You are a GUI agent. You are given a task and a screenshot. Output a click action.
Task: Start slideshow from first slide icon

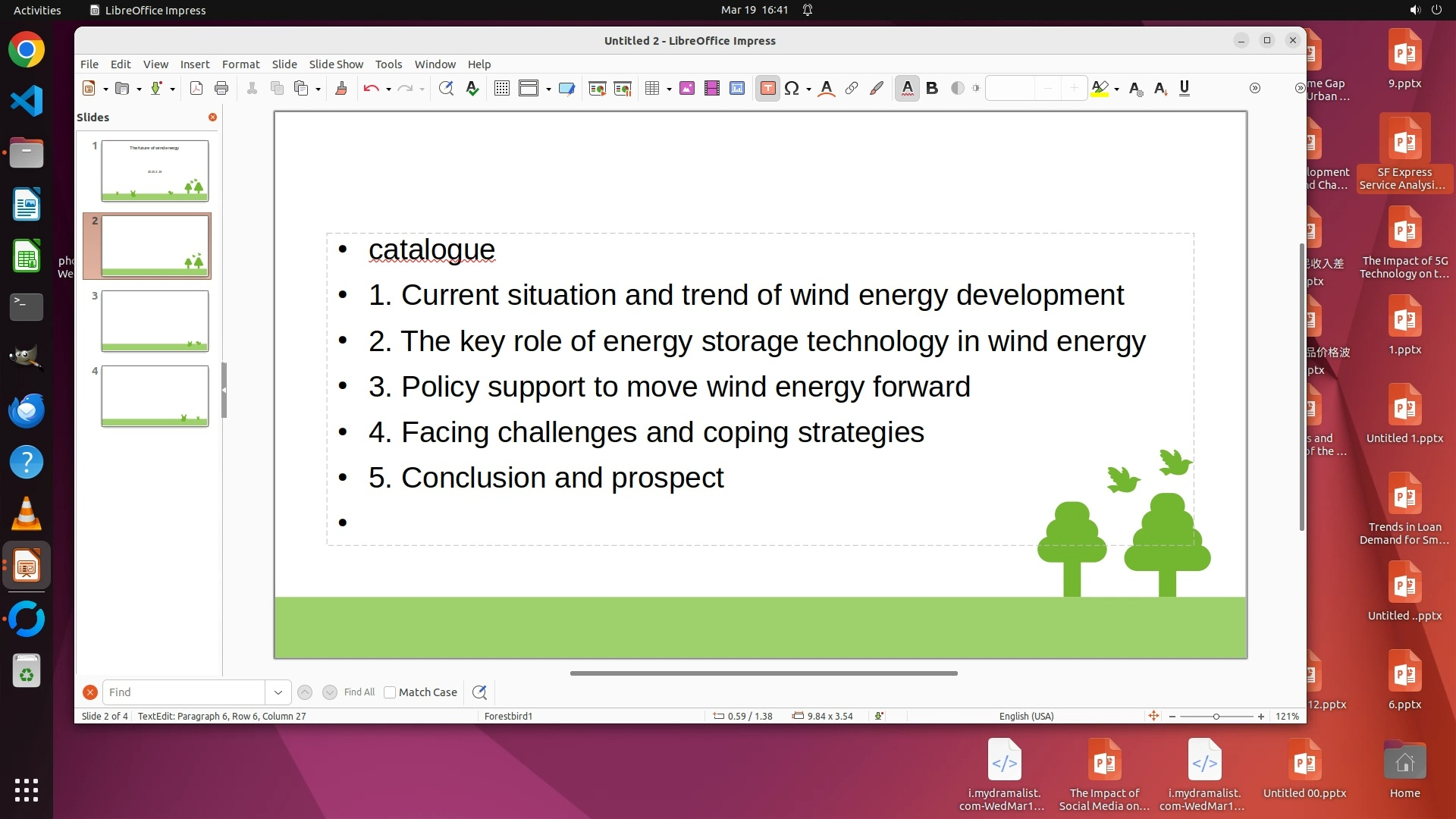[598, 89]
